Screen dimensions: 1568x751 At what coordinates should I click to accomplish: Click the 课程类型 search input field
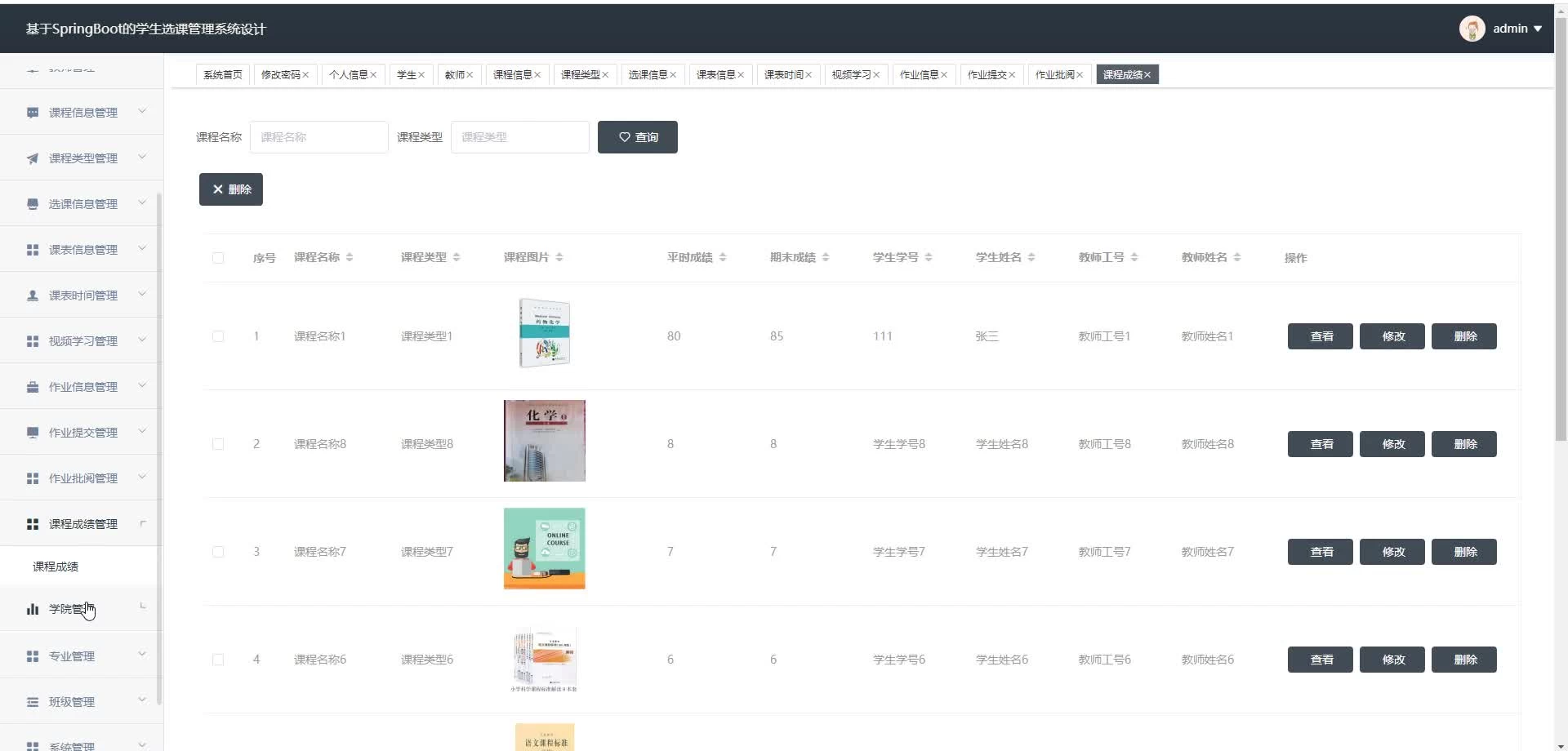[x=520, y=137]
